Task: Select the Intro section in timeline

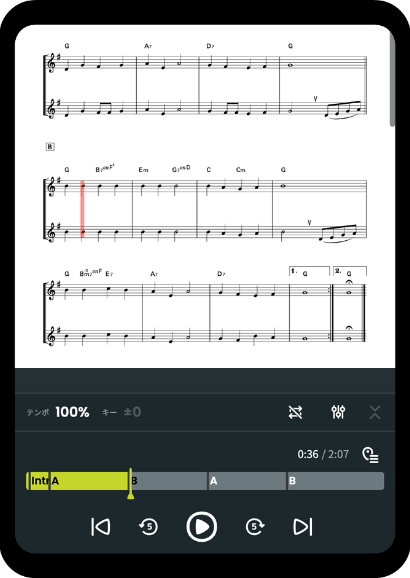Action: (x=39, y=481)
